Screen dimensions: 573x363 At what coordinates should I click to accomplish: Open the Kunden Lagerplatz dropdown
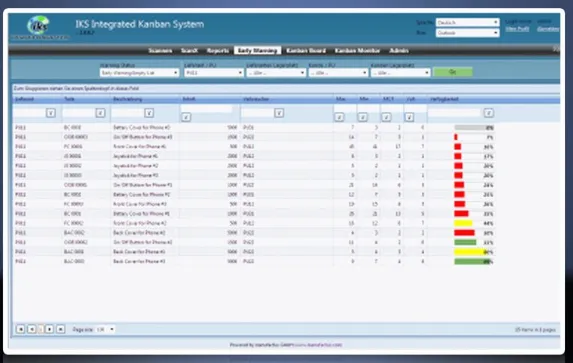[401, 73]
